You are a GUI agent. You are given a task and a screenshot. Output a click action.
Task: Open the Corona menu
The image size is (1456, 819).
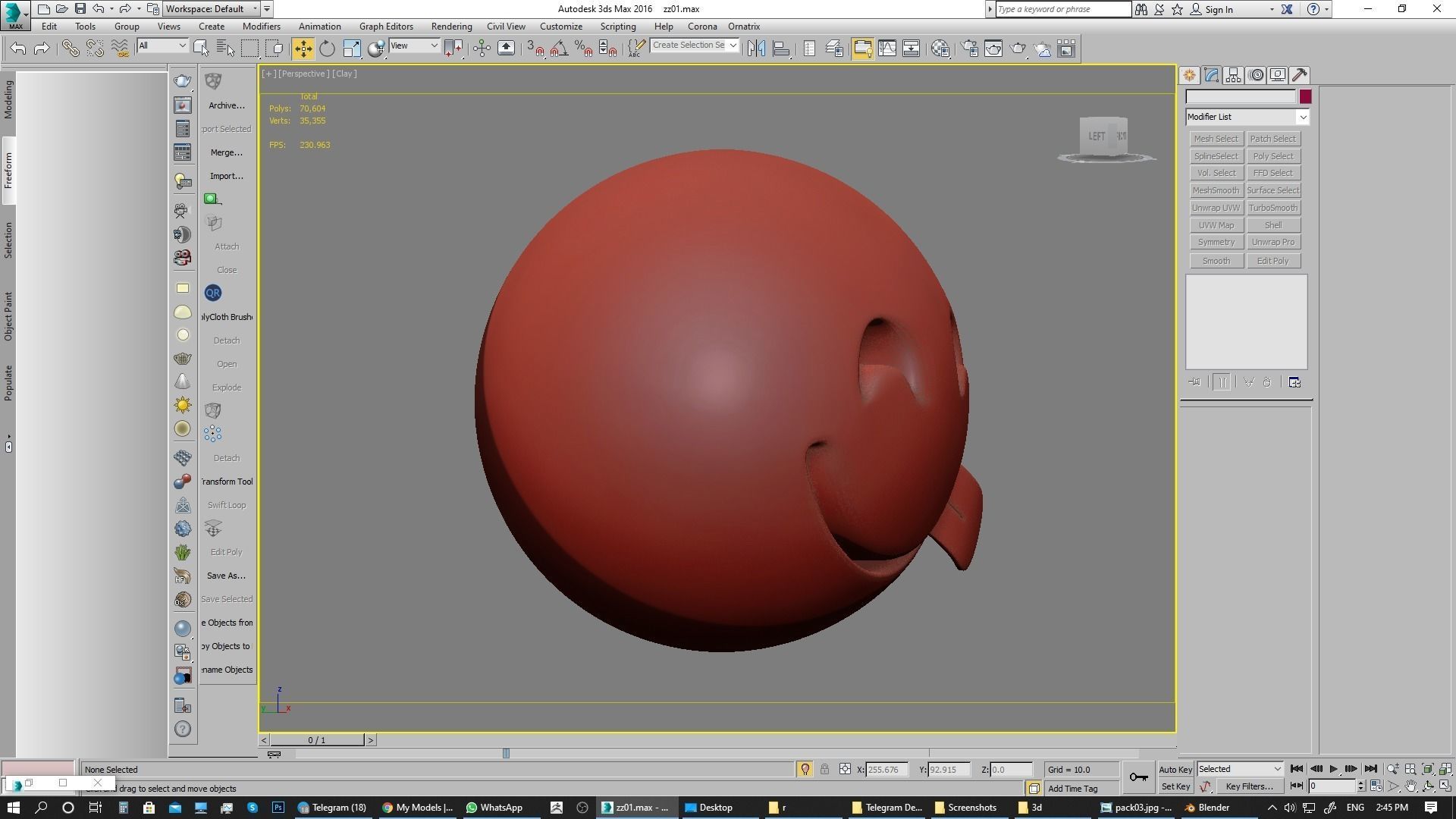click(x=702, y=26)
